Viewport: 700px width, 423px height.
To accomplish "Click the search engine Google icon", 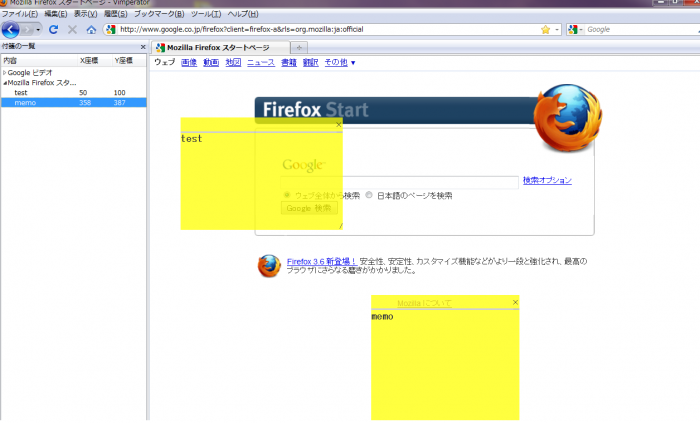I will pyautogui.click(x=573, y=29).
